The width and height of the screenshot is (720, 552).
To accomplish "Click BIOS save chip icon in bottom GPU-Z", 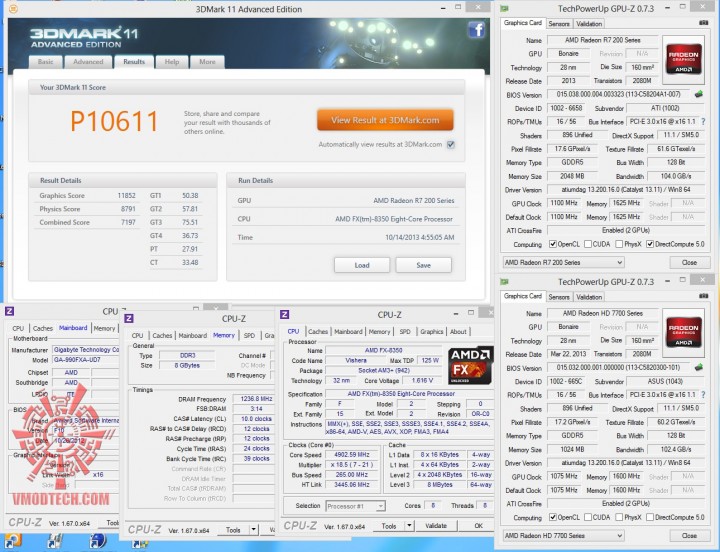I will pyautogui.click(x=698, y=367).
